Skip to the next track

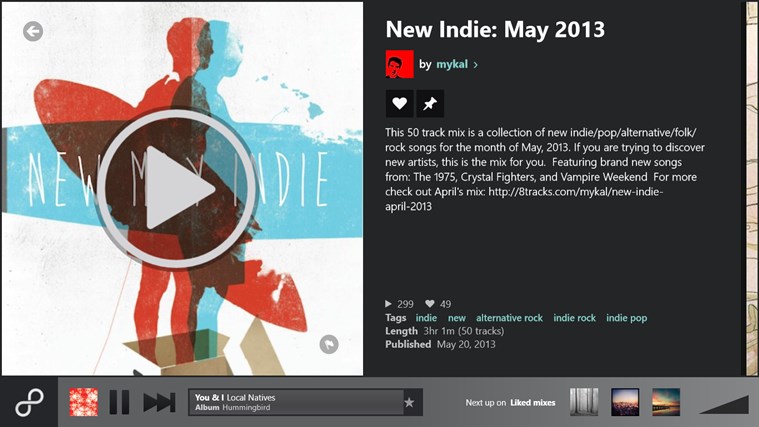pos(159,402)
